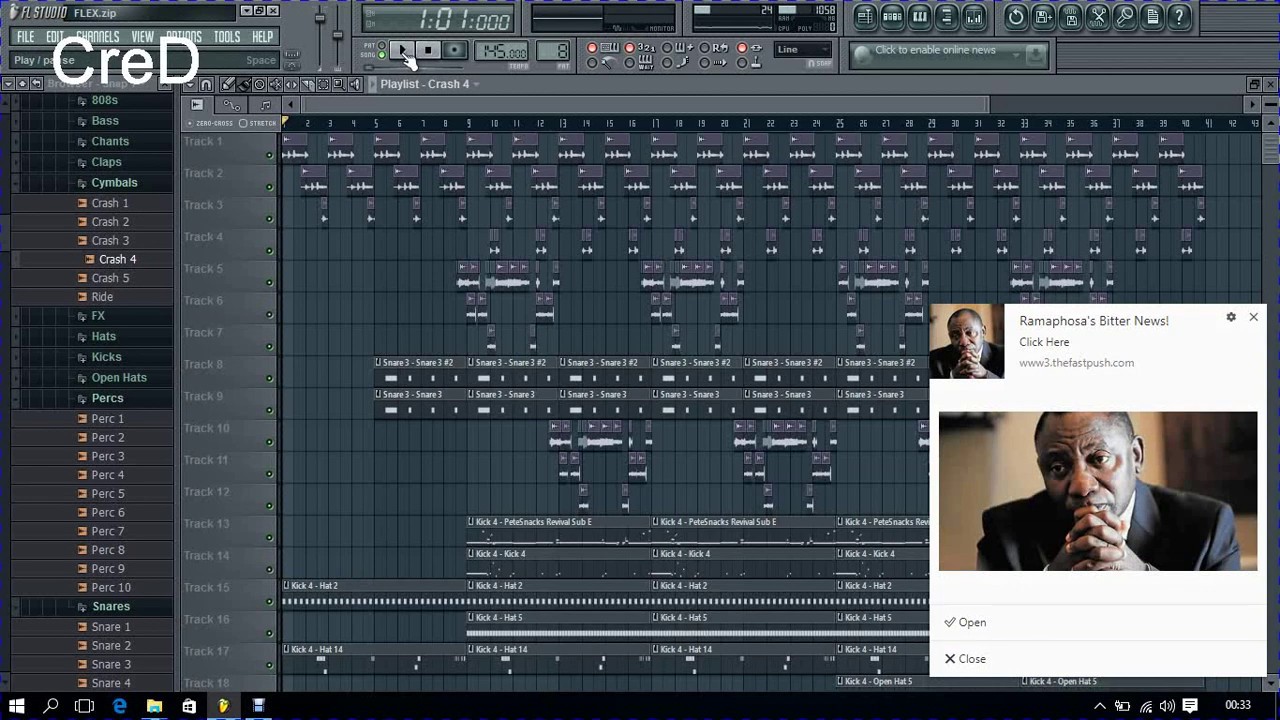
Task: Toggle mute light on Track 9
Action: pos(269,410)
